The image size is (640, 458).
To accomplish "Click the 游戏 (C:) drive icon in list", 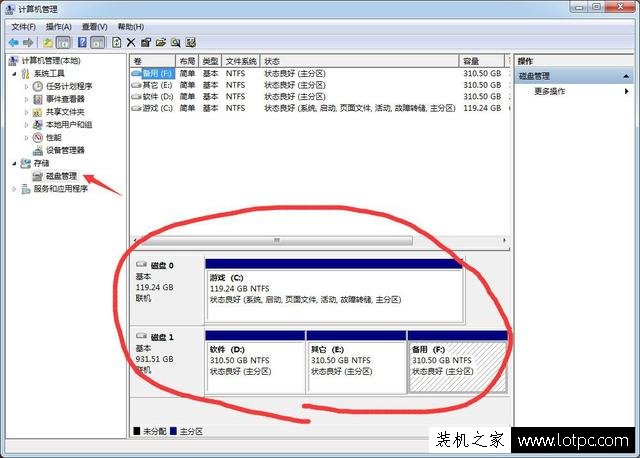I will [x=136, y=108].
